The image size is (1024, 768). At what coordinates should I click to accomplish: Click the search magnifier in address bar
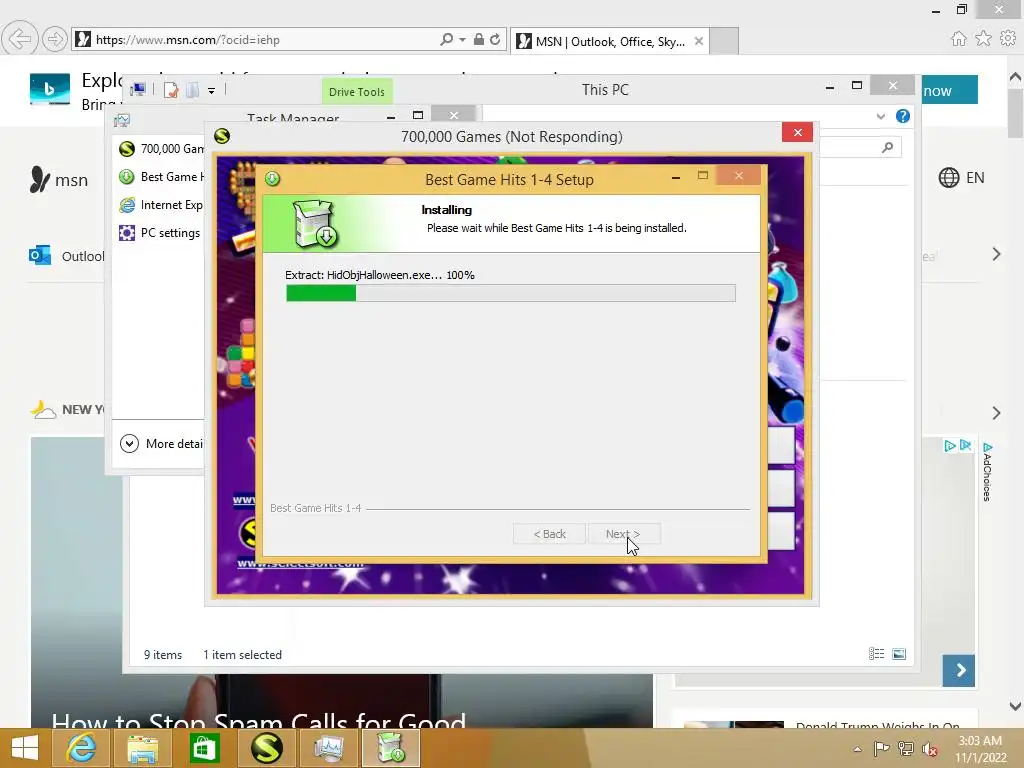point(447,39)
